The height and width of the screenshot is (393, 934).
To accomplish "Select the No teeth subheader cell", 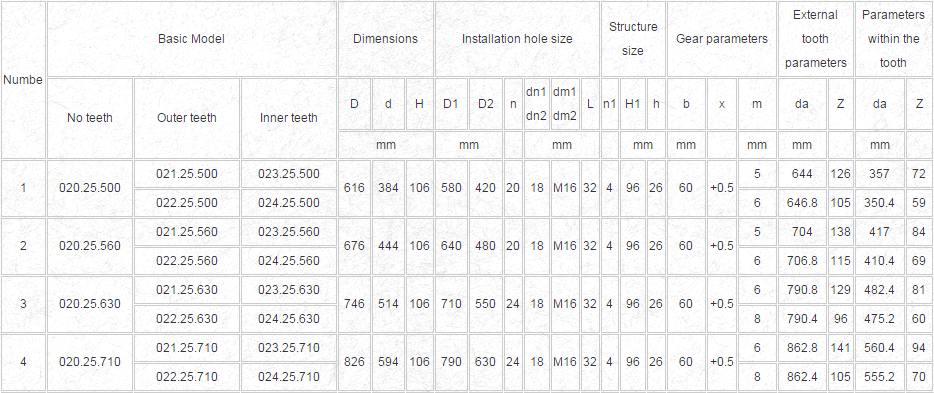I will click(x=90, y=118).
